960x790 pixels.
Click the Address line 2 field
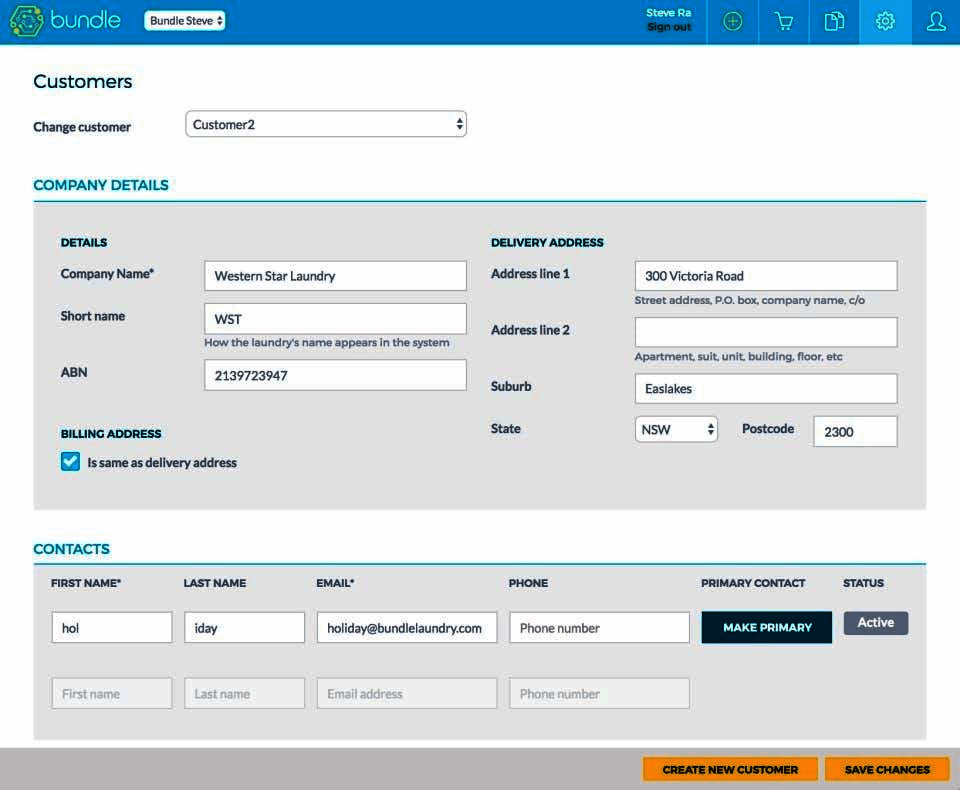tap(765, 331)
